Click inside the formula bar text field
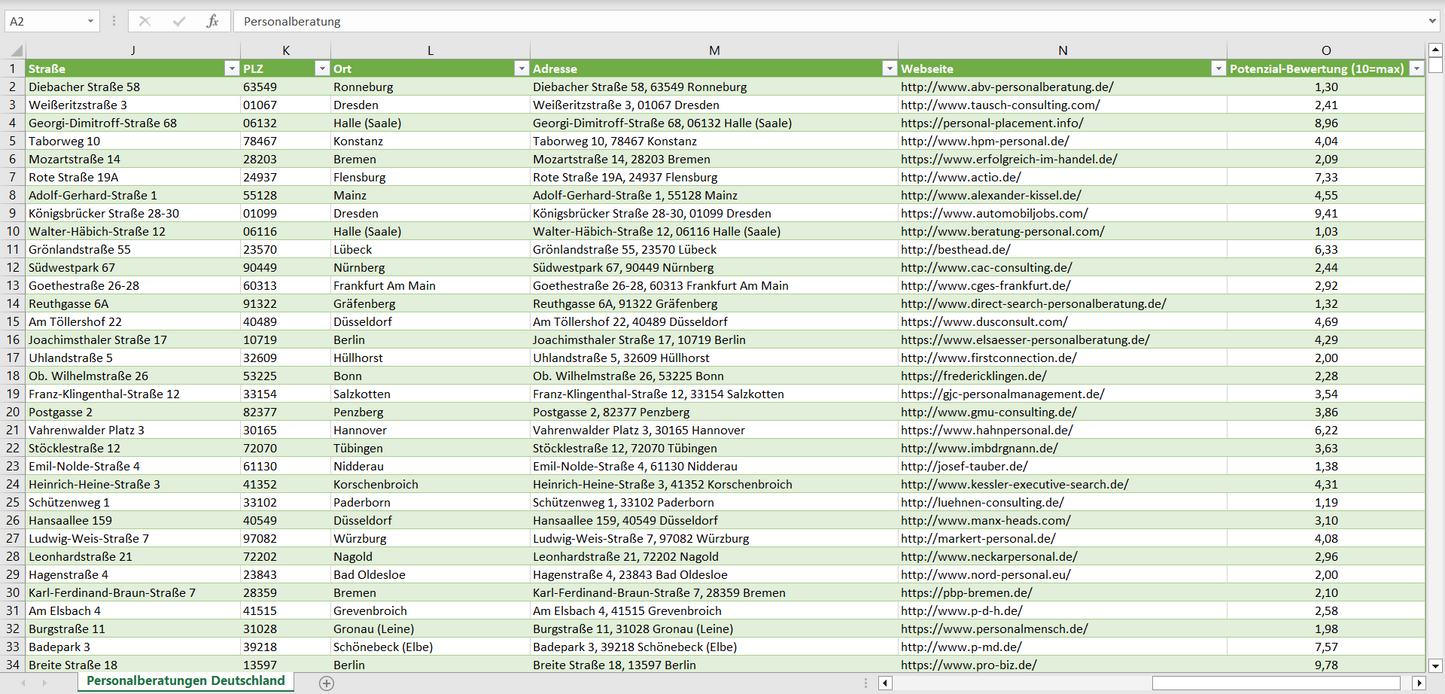1445x694 pixels. pyautogui.click(x=800, y=21)
